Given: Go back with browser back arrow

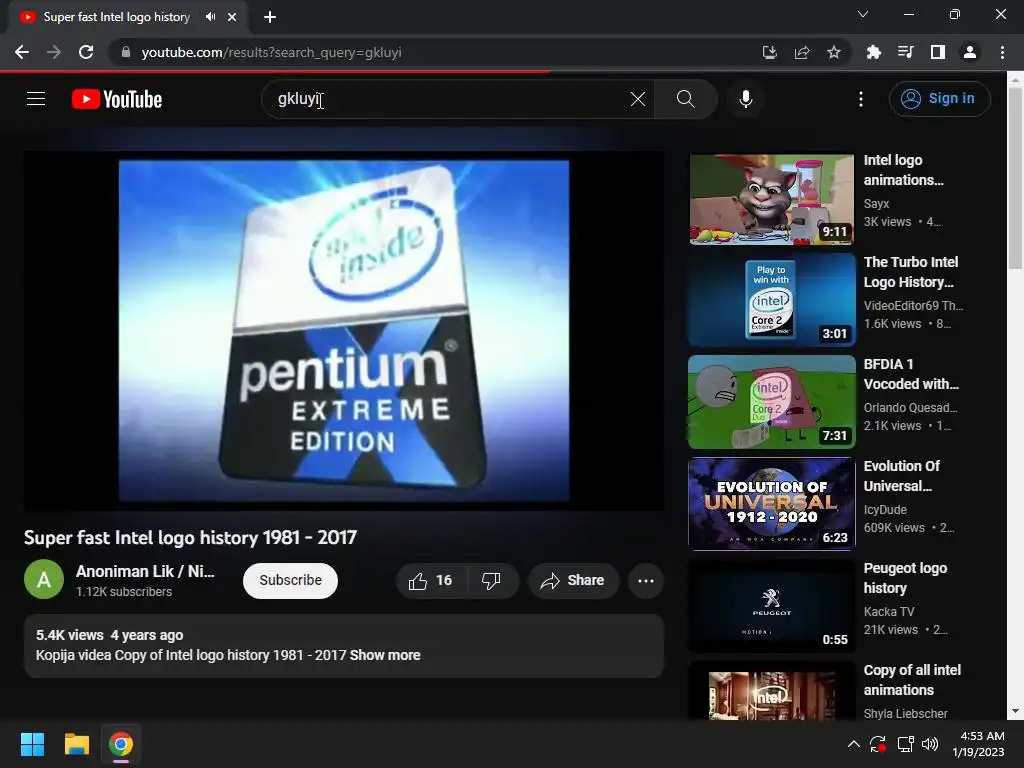Looking at the screenshot, I should (x=22, y=52).
